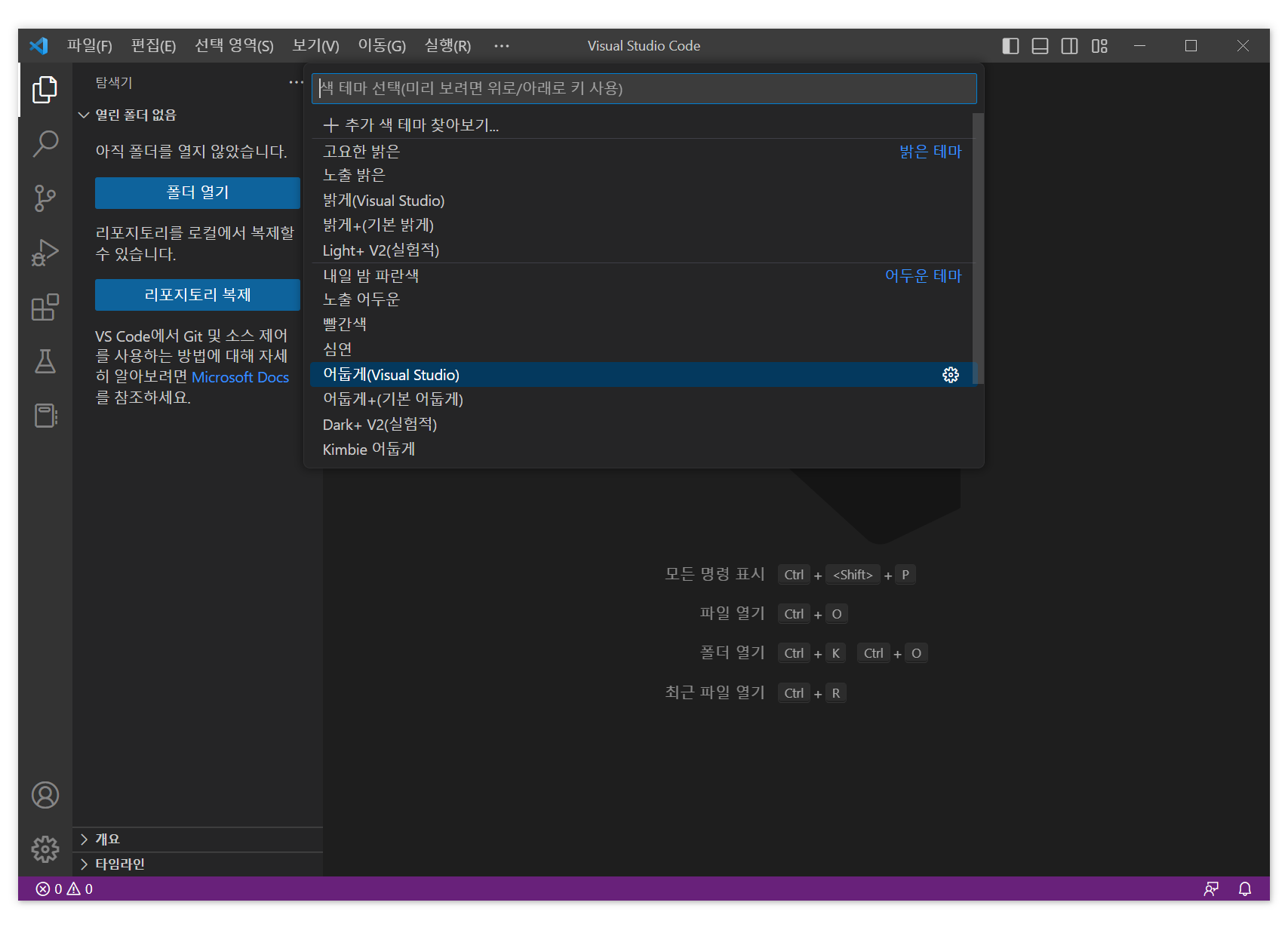This screenshot has height=927, width=1288.
Task: Select the 노출 어두운 theme
Action: (642, 299)
